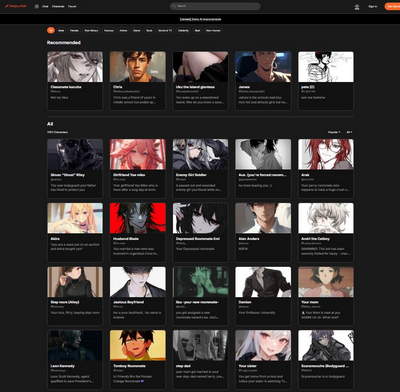
Task: Click the search magnifier icon
Action: [x=173, y=6]
